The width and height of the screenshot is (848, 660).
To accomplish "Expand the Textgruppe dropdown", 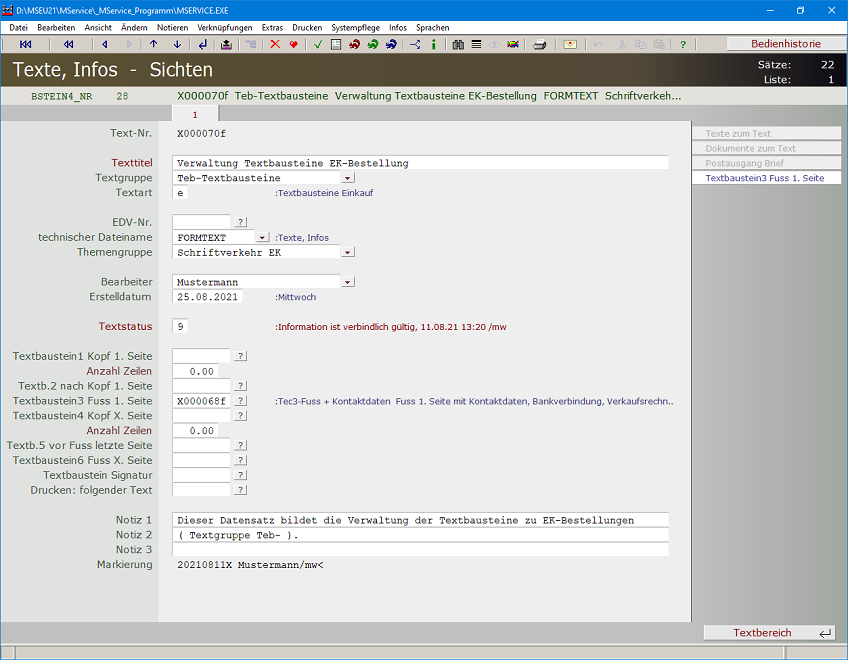I will (x=348, y=178).
